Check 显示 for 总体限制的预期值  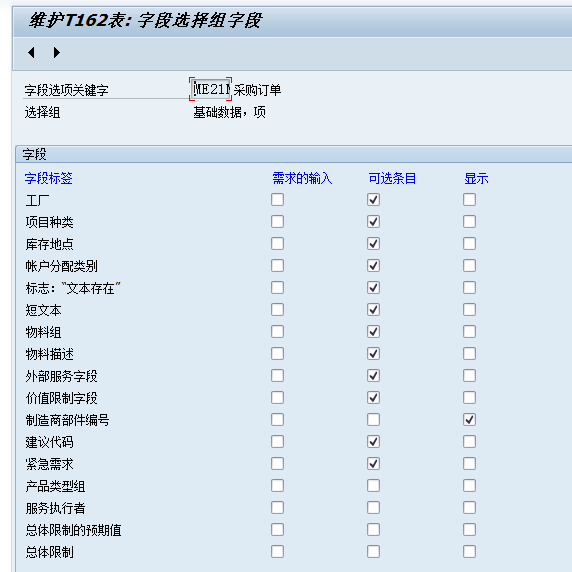click(469, 530)
